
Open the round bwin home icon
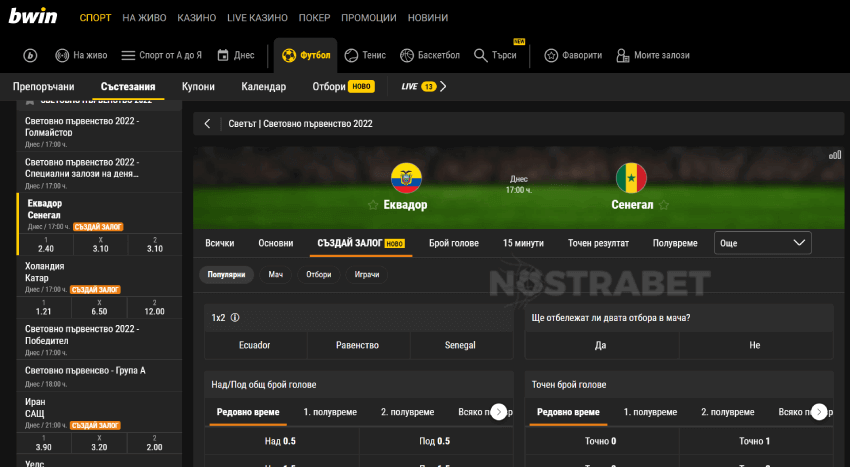point(30,55)
